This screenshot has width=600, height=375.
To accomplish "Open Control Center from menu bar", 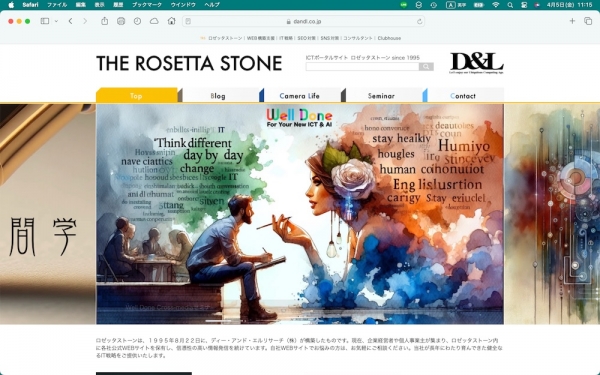I will click(x=524, y=5).
